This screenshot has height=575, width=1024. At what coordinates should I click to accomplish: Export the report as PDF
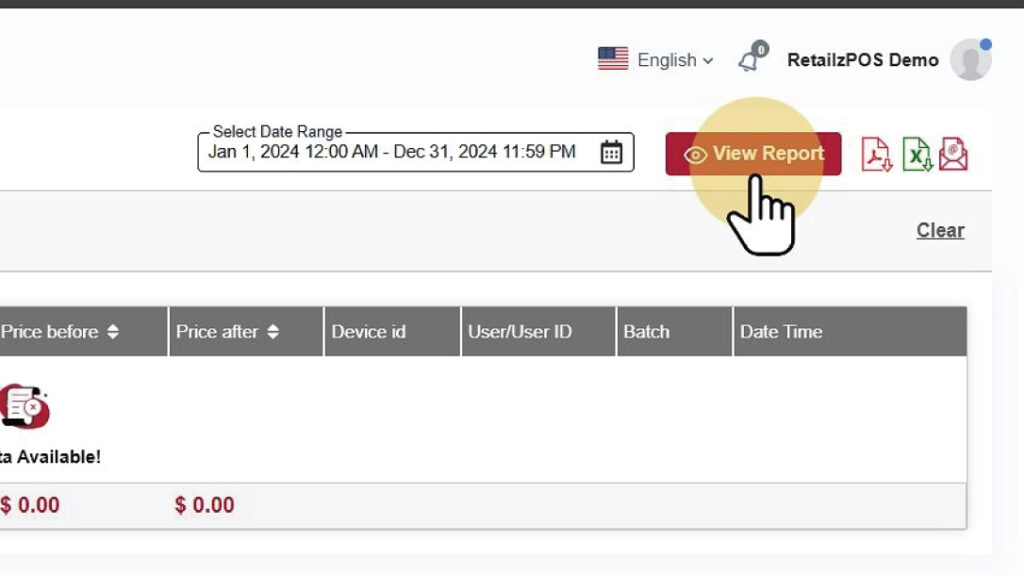click(876, 154)
